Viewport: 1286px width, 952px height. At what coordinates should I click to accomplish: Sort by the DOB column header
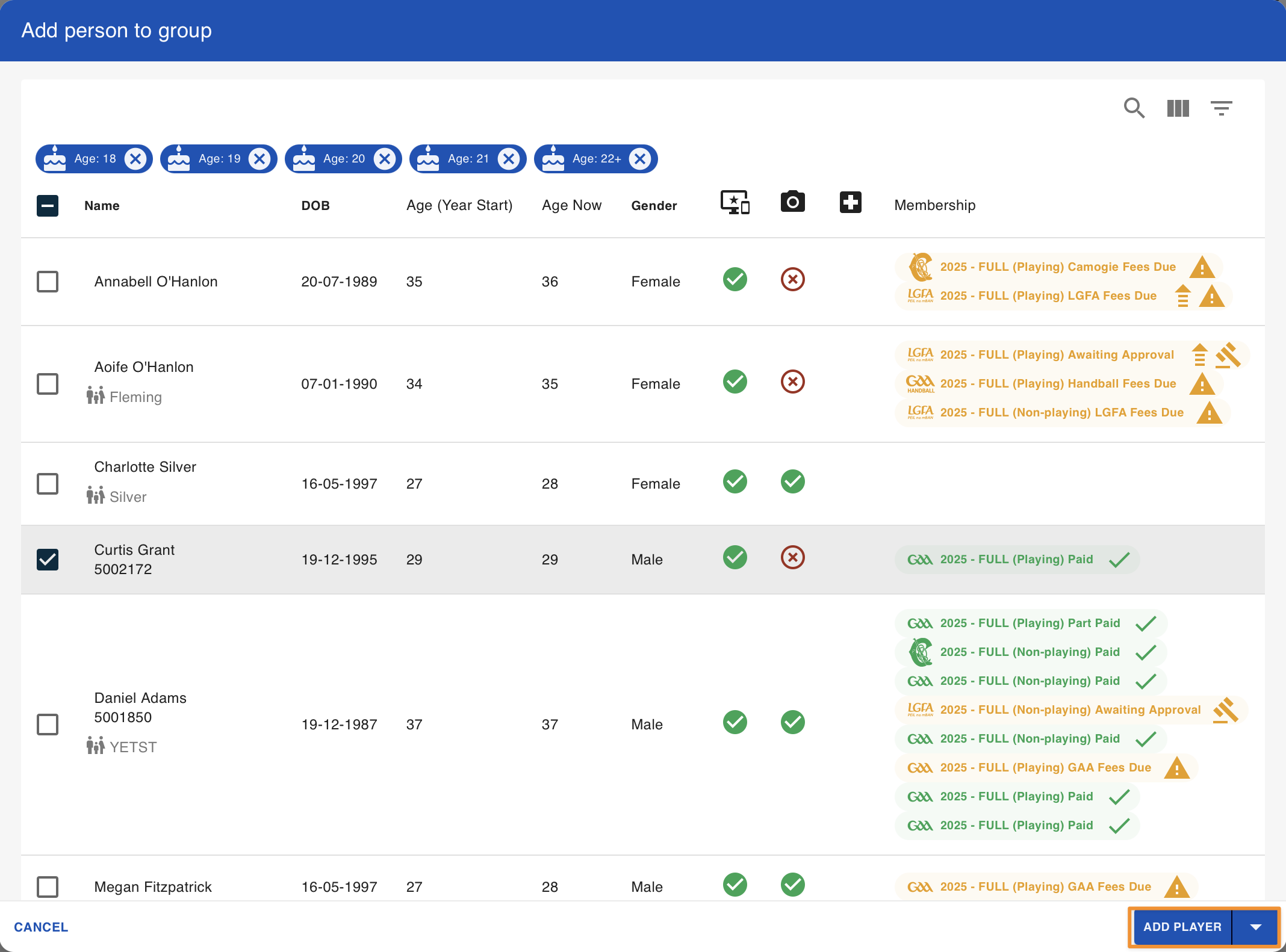point(315,206)
